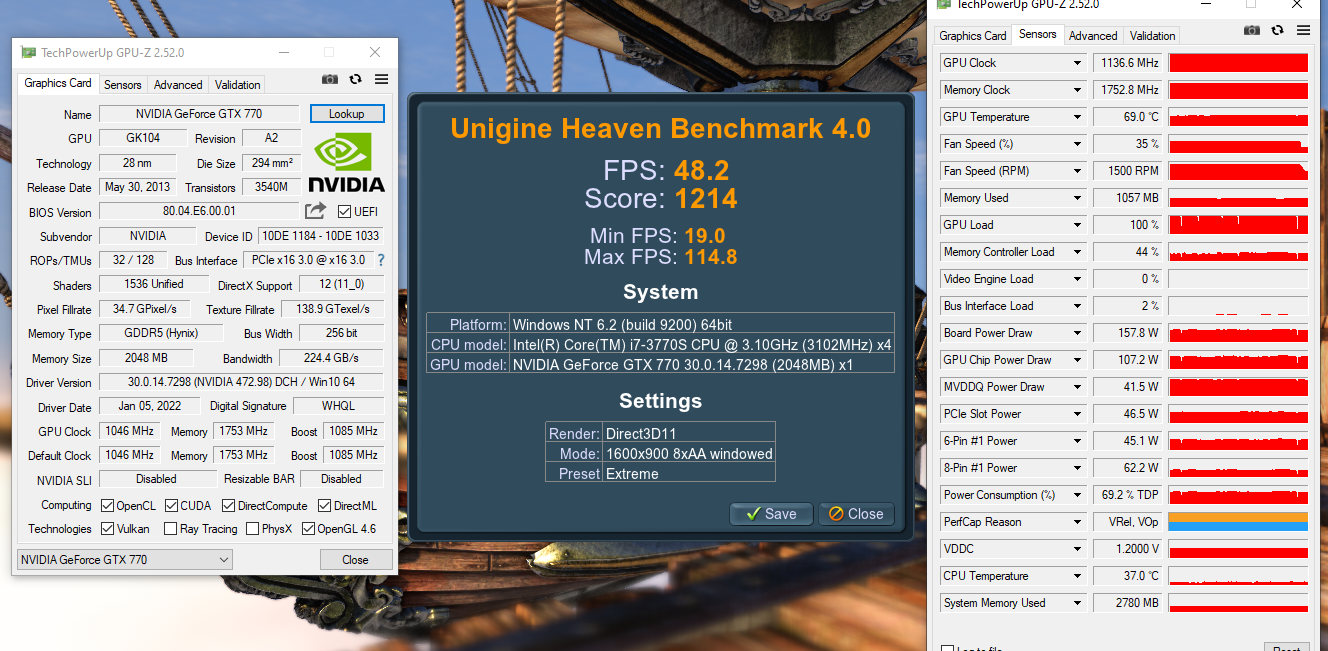Open the System Memory Used sensor dropdown

pyautogui.click(x=1077, y=603)
